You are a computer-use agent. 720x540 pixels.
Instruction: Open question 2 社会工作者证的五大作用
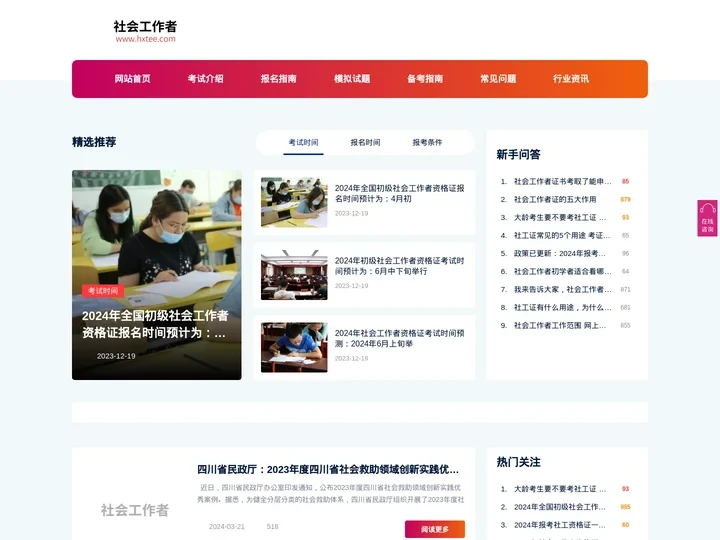[x=555, y=199]
